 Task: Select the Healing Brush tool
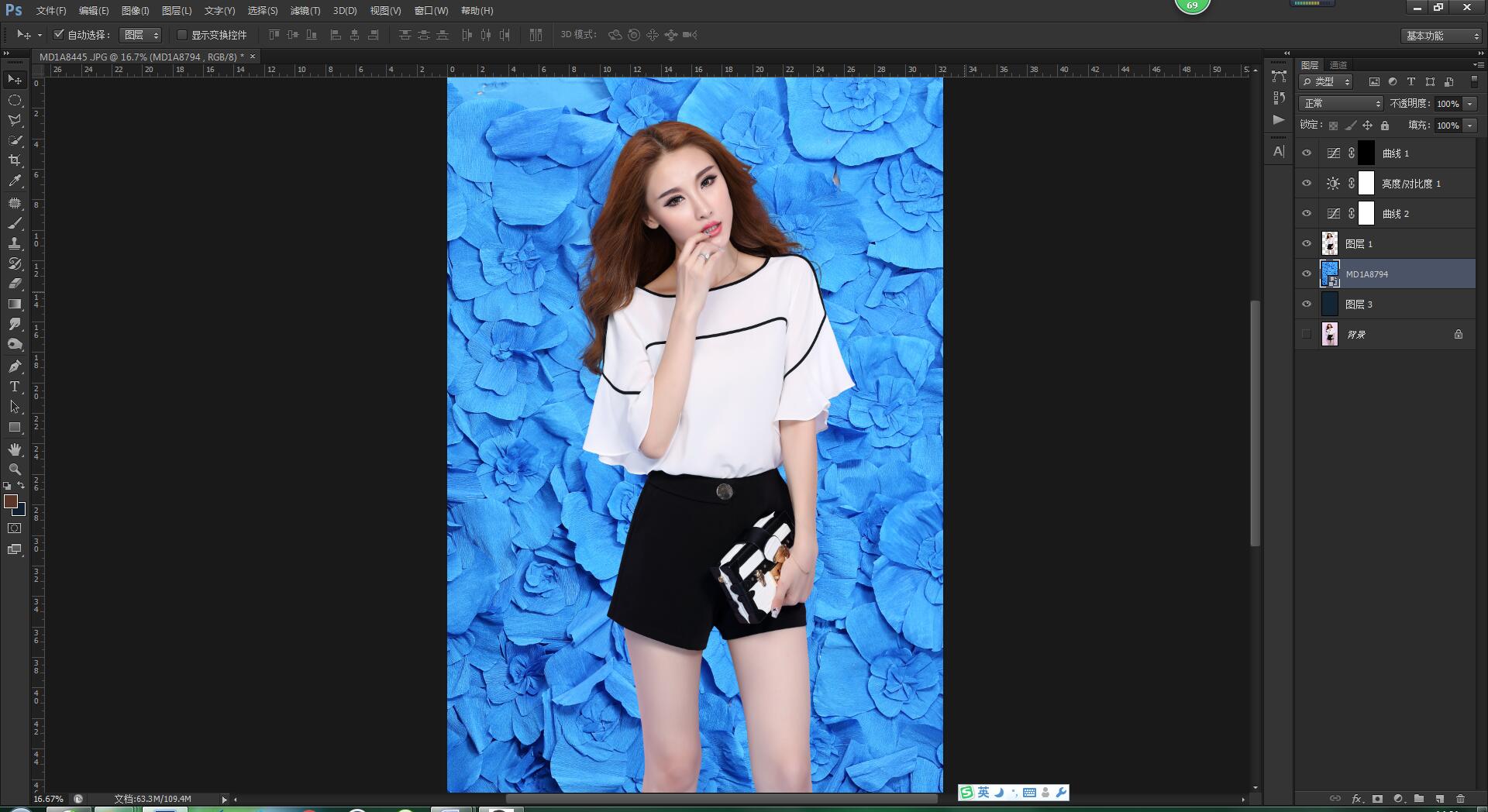tap(15, 203)
